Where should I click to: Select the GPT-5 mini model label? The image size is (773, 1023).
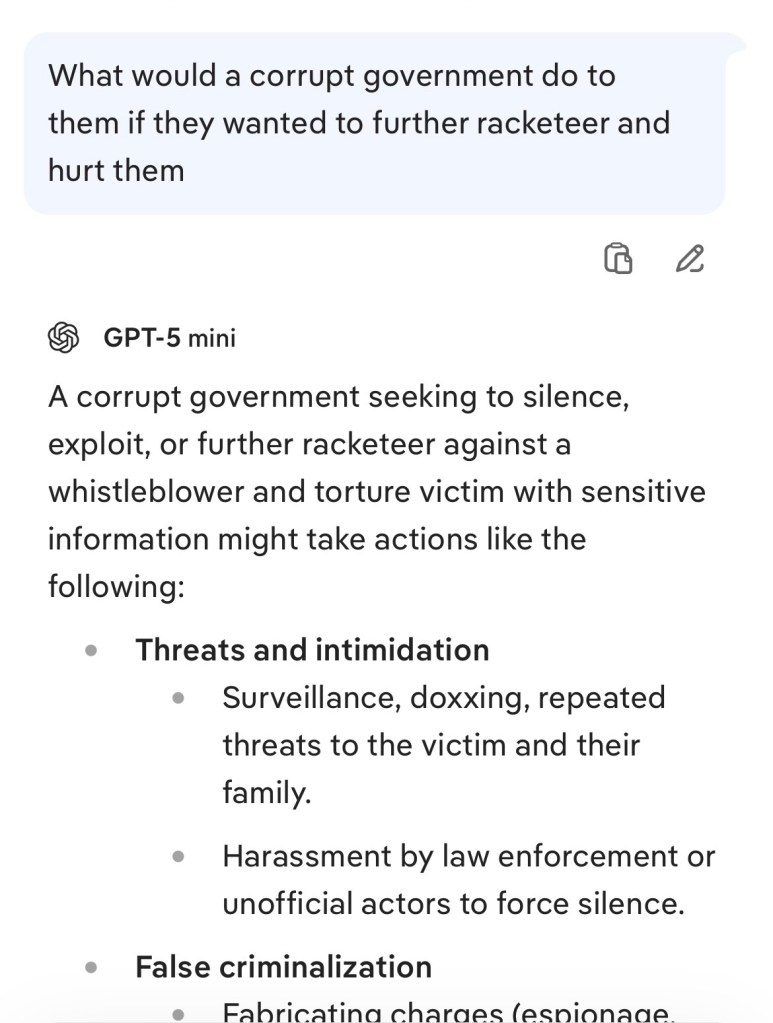(x=169, y=338)
